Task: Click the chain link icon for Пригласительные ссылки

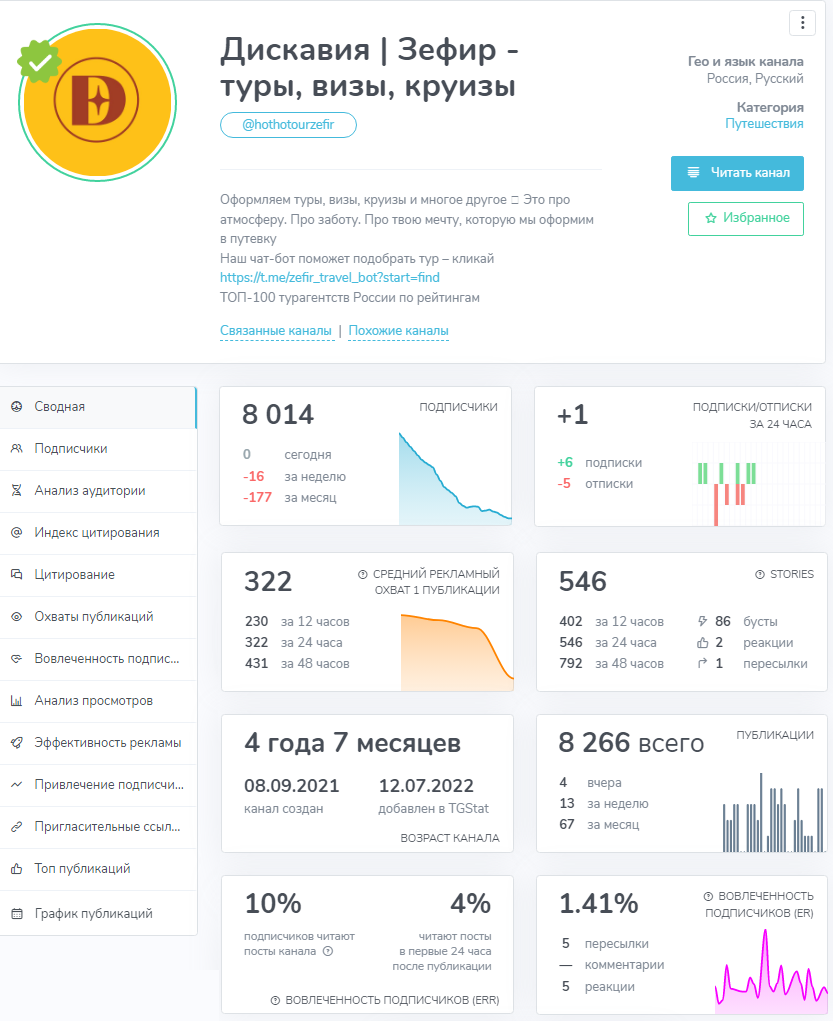Action: coord(16,827)
